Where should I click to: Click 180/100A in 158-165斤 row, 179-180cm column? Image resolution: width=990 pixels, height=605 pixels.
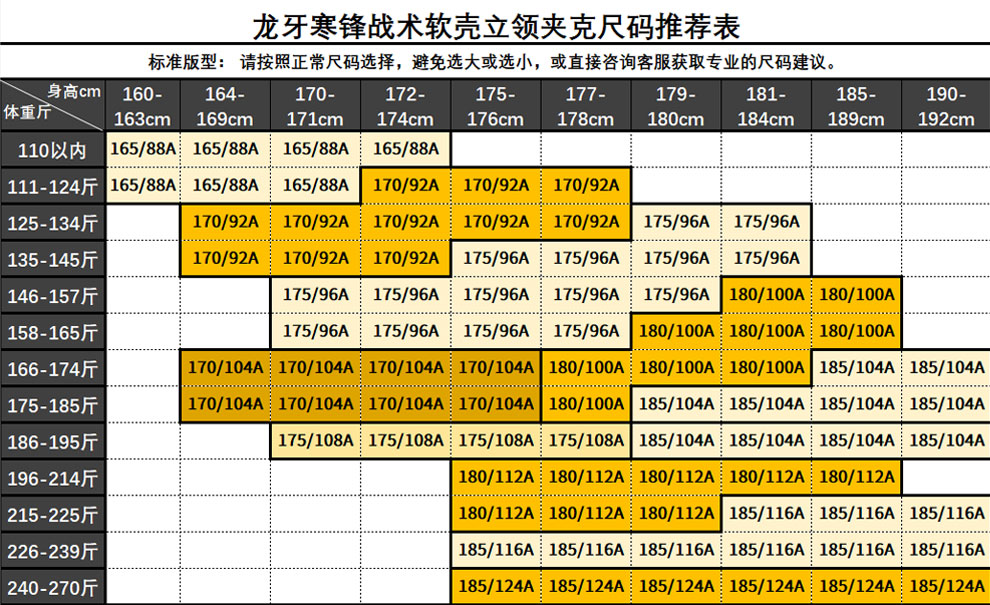coord(676,331)
